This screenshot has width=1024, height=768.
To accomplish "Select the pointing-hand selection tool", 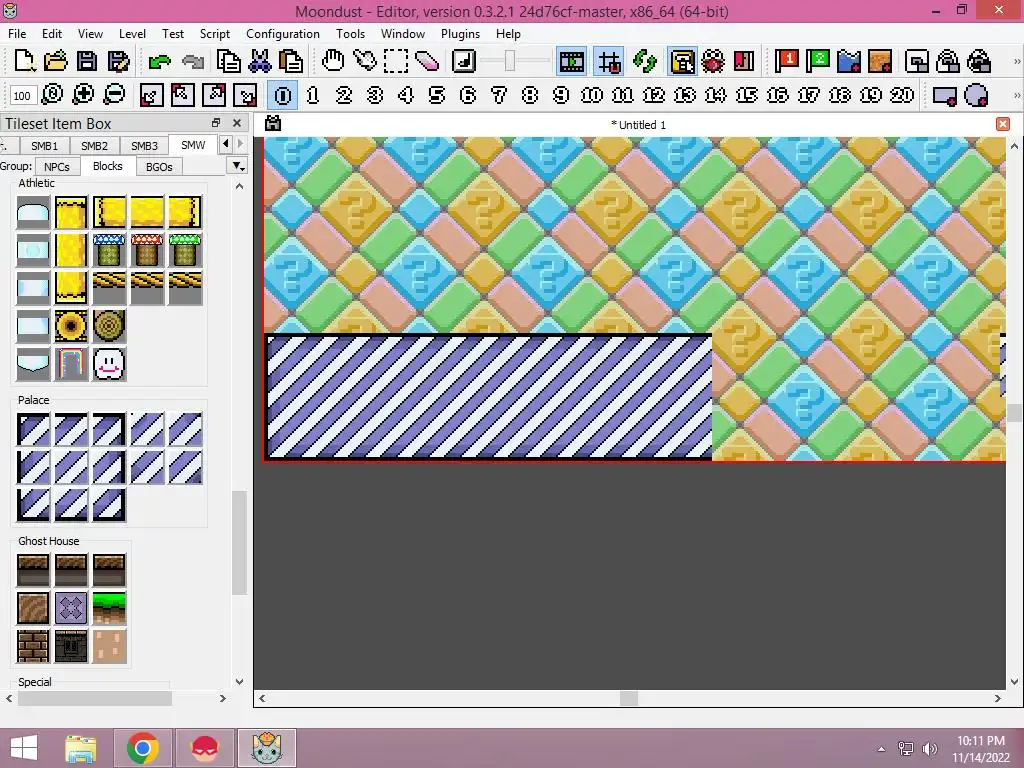I will coord(364,61).
